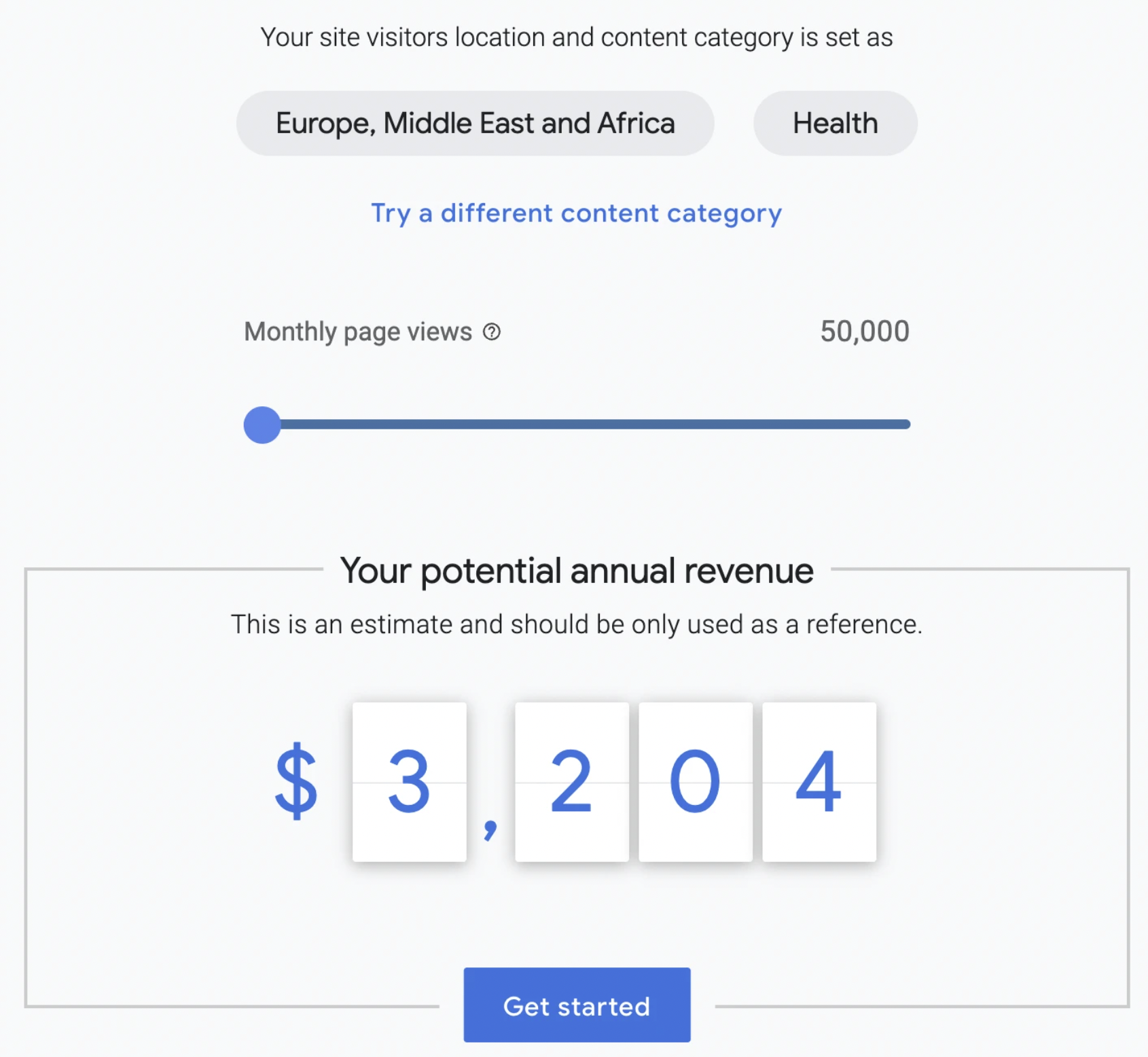Image resolution: width=1148 pixels, height=1057 pixels.
Task: Click the Monthly page views help icon
Action: pos(491,332)
